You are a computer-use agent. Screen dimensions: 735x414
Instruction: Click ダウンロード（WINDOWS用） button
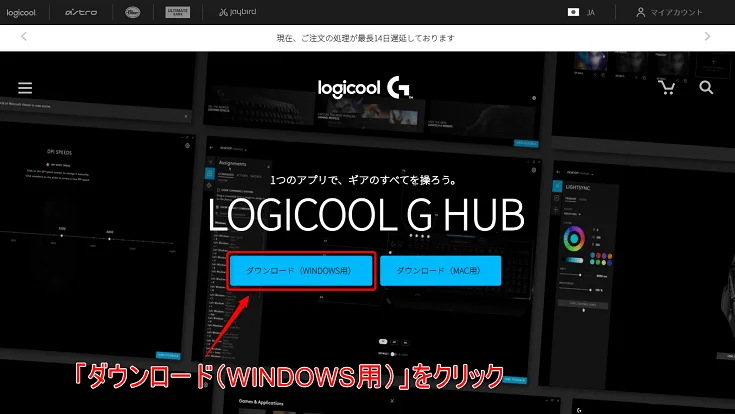tap(301, 271)
